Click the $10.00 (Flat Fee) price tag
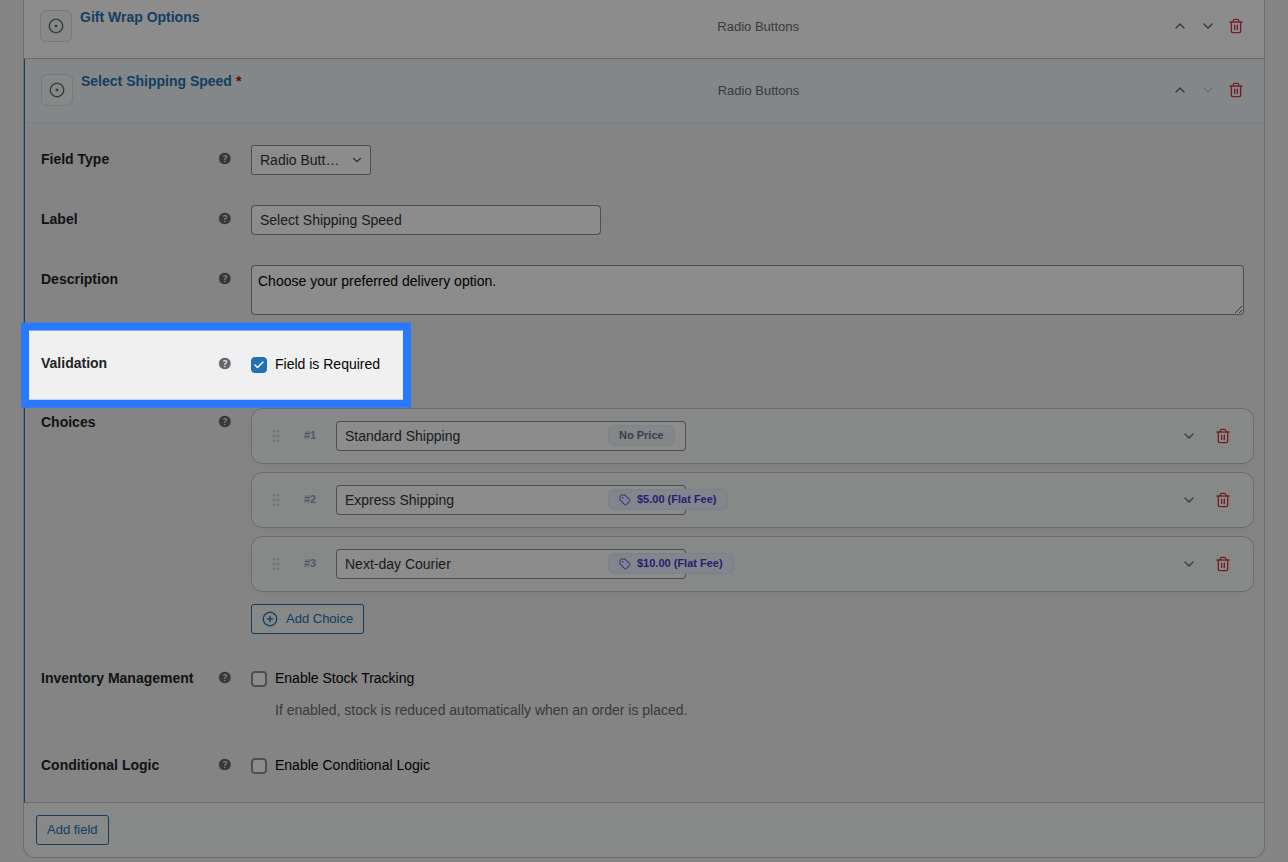This screenshot has width=1288, height=862. [671, 563]
